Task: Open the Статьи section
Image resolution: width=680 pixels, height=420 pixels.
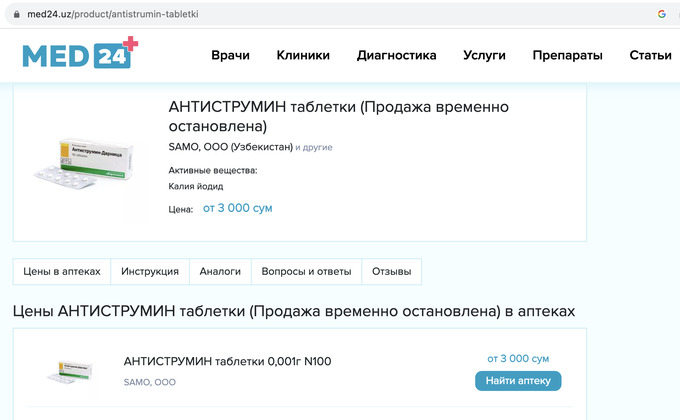Action: coord(650,55)
